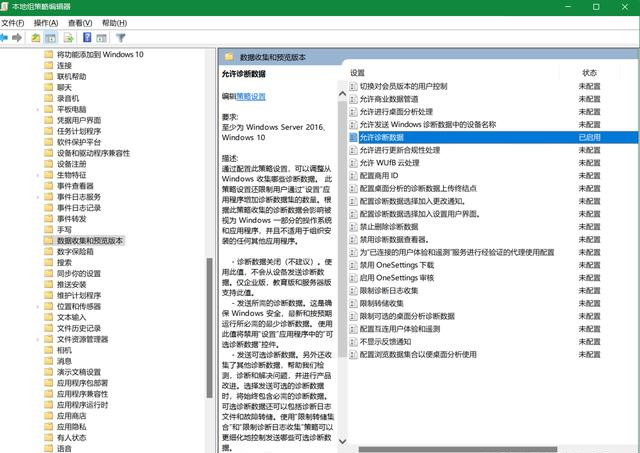Click the Forward arrow toolbar icon

tap(19, 38)
